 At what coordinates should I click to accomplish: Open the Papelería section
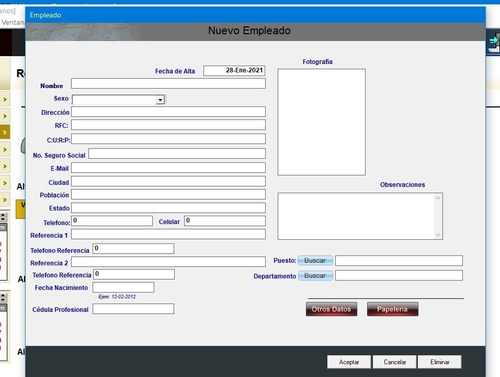click(x=392, y=309)
